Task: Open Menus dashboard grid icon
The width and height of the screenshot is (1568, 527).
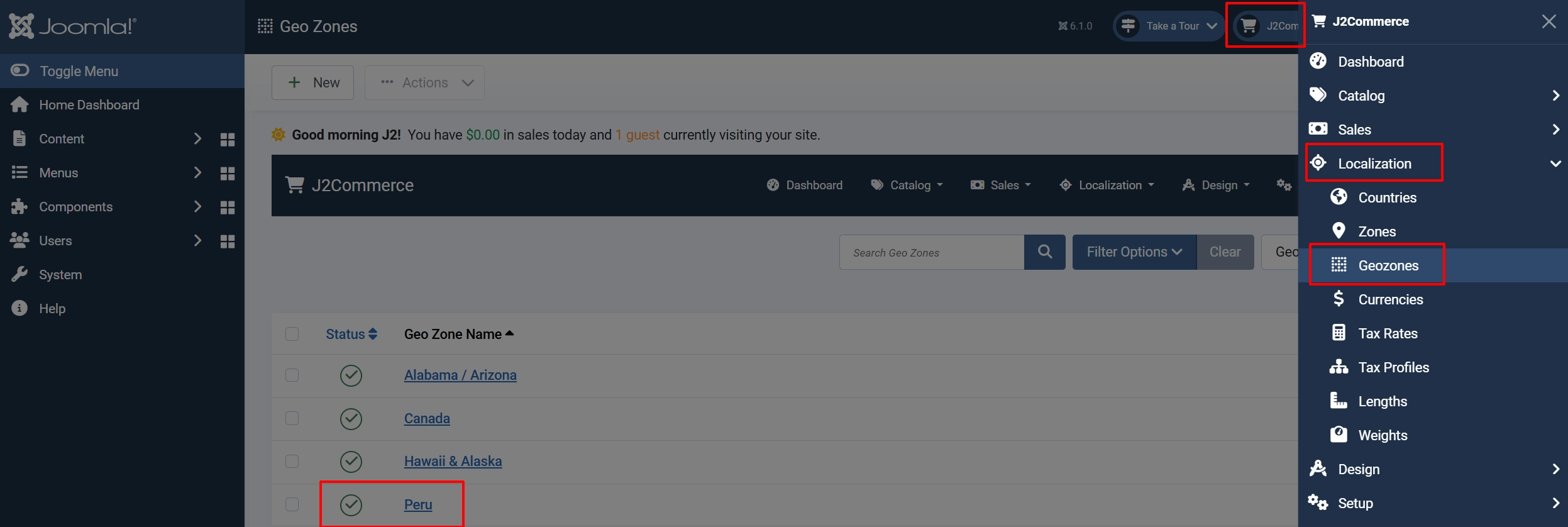Action: coord(228,173)
